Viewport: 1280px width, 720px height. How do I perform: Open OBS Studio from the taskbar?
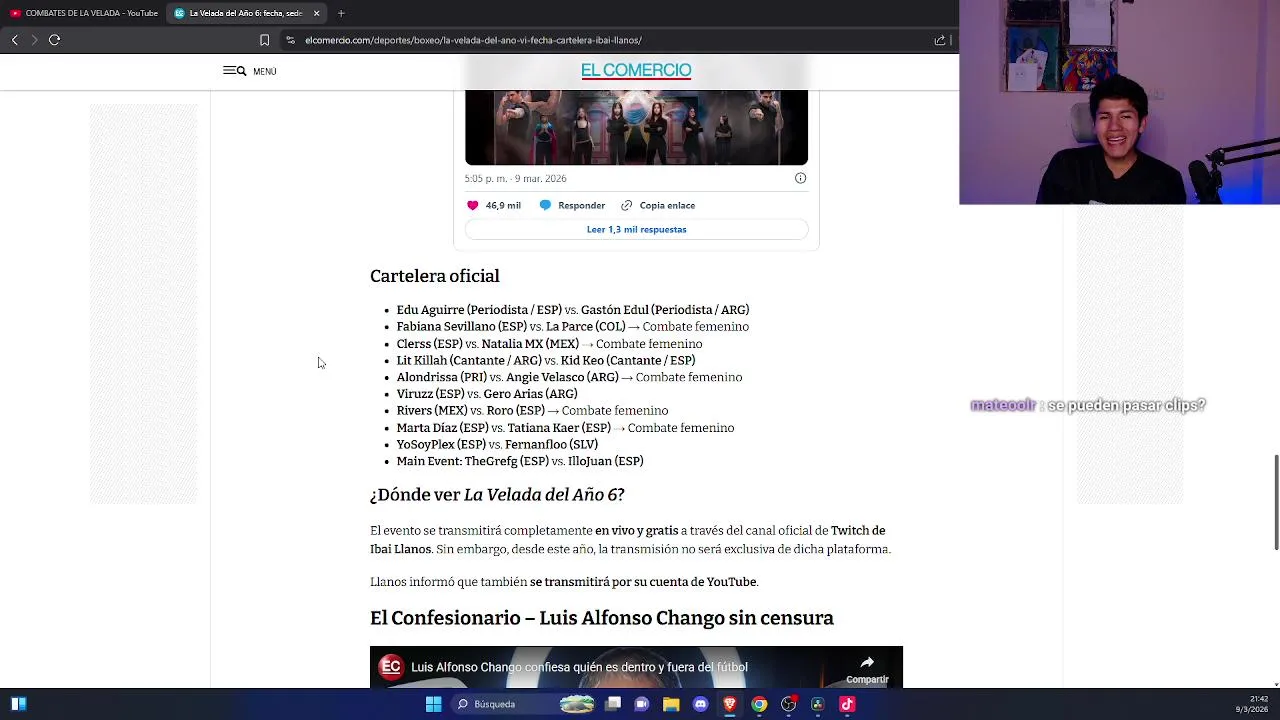788,704
